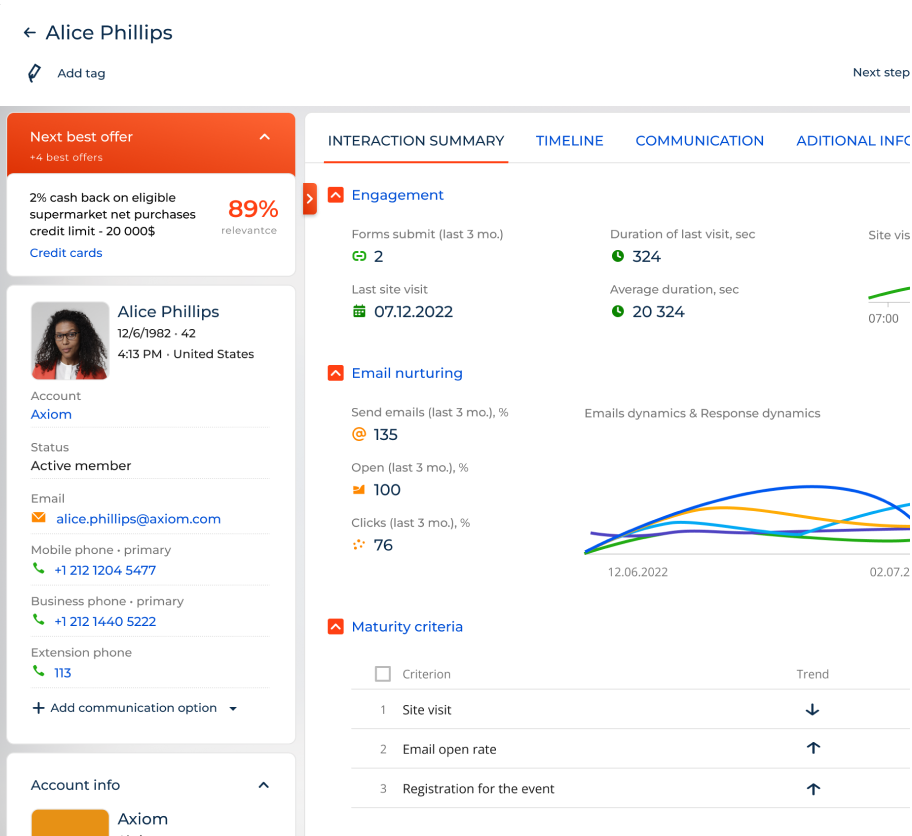Select the checkbox in the Criterion header row
912x836 pixels.
(382, 673)
